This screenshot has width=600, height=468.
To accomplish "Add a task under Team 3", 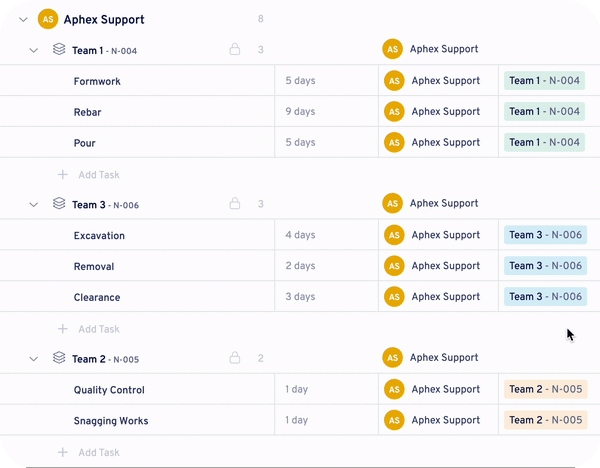I will [98, 329].
